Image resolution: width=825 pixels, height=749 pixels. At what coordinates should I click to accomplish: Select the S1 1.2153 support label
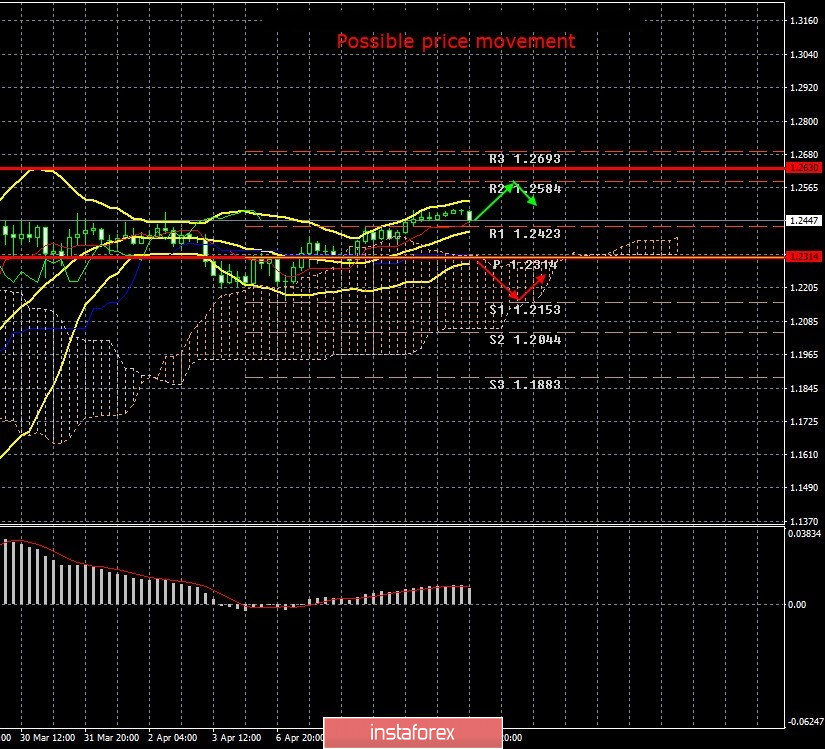525,310
